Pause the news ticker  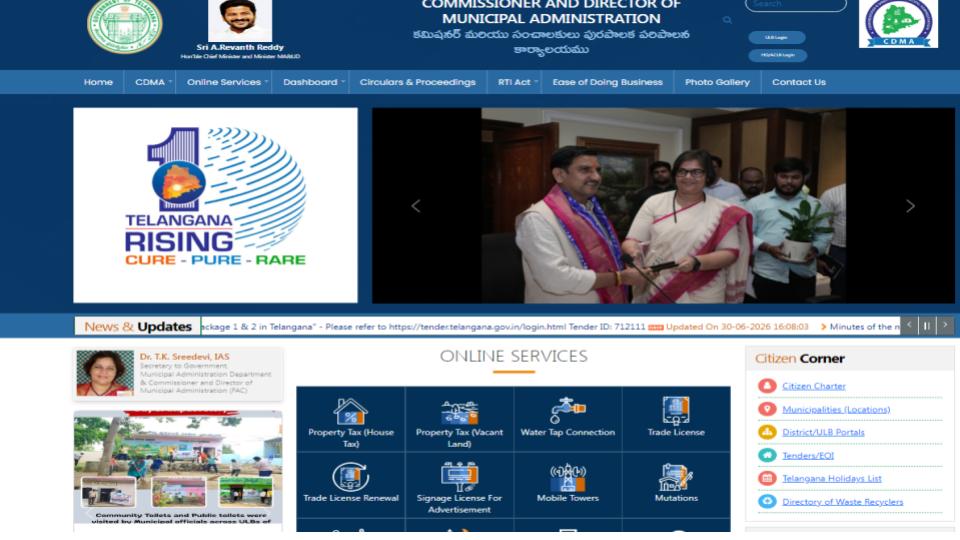[x=927, y=326]
